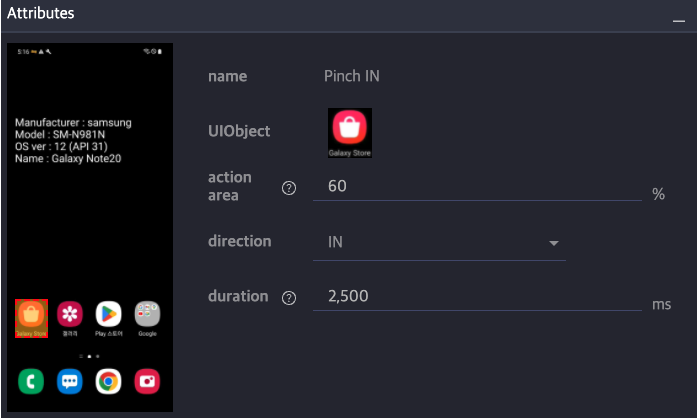Tap the home screen page indicator dots
The height and width of the screenshot is (420, 697).
point(89,355)
